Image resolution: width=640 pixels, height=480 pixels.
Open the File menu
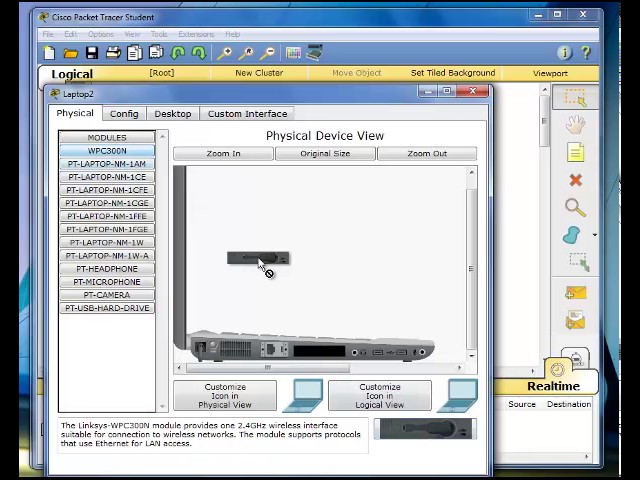48,34
